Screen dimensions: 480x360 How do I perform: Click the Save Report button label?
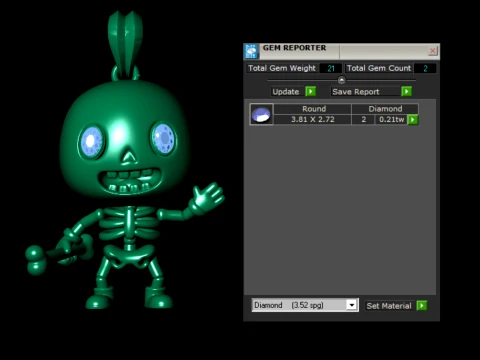pos(356,92)
